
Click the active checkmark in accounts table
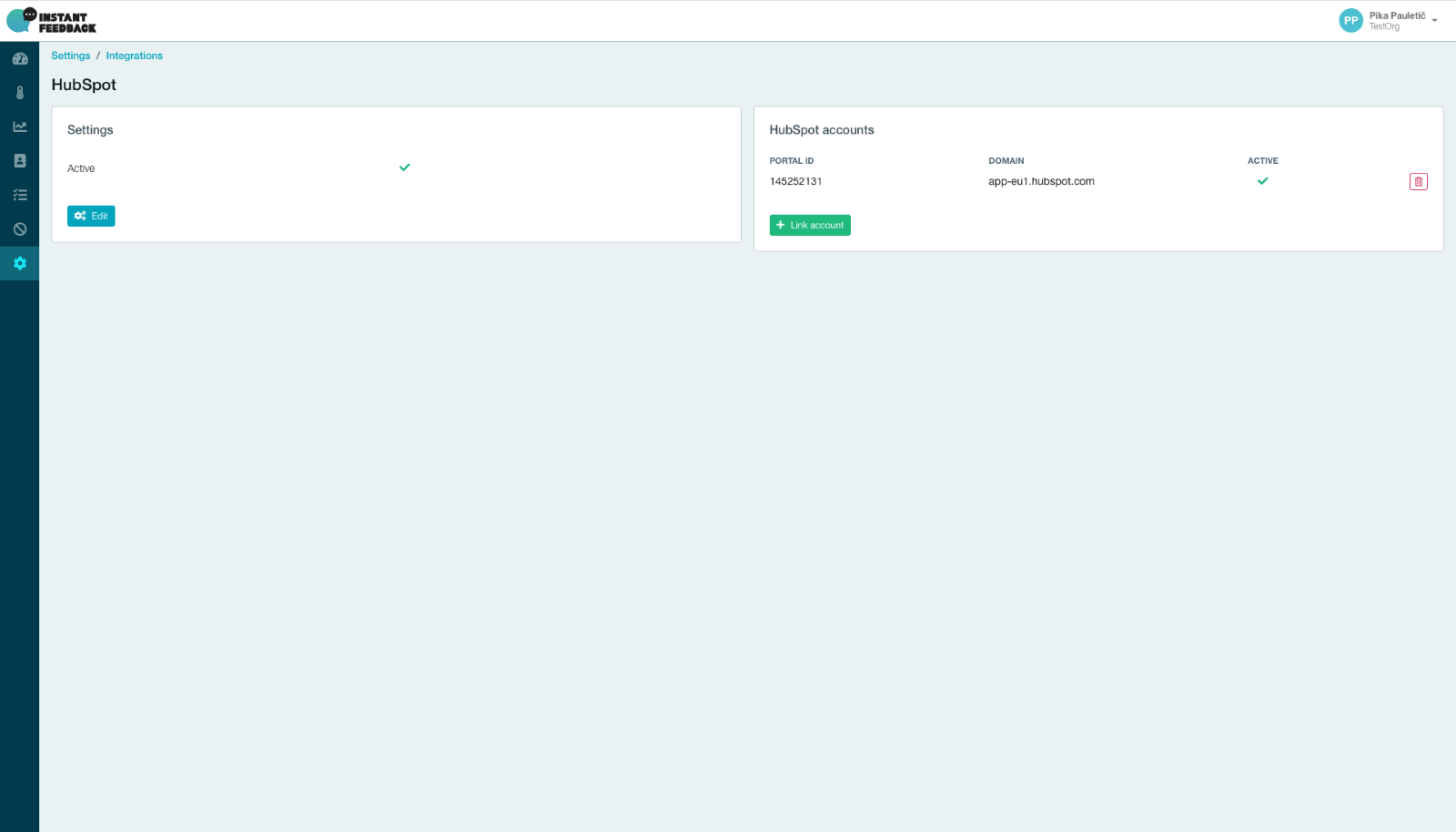(1263, 181)
